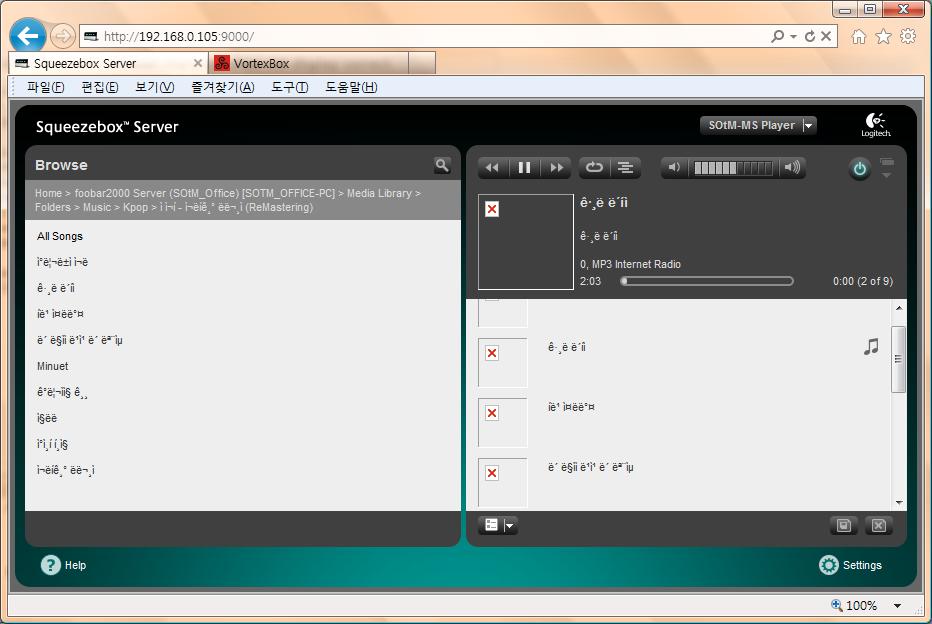Click the song progress bar
Viewport: 932px width, 624px height.
(707, 282)
